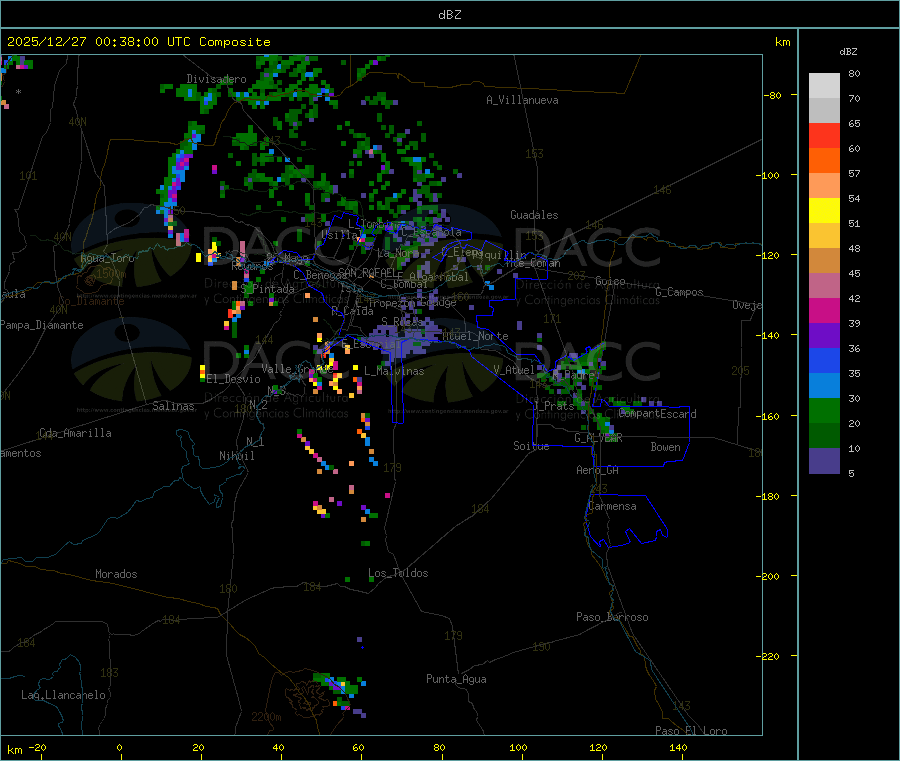Click the slate purple 5-10 dBZ swatch
This screenshot has height=761, width=900.
coord(824,461)
